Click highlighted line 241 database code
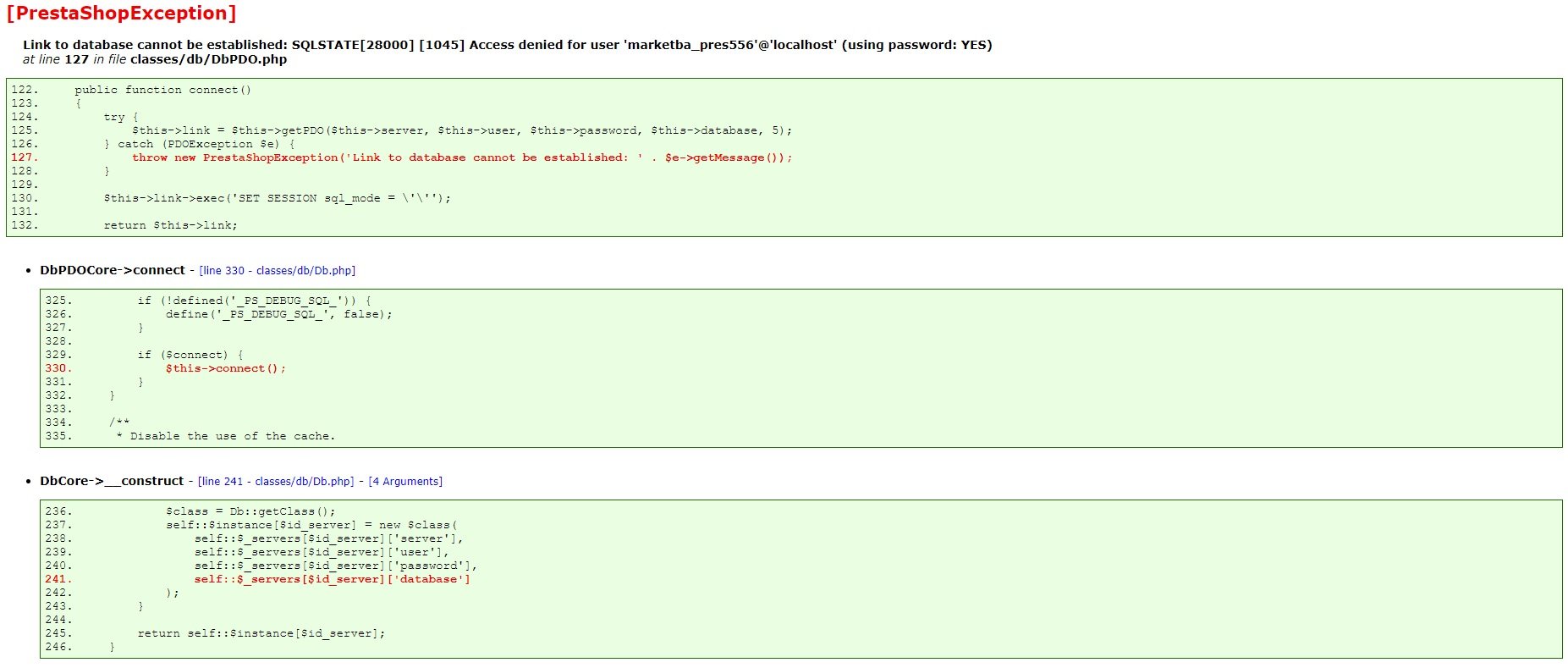1568x668 pixels. pyautogui.click(x=333, y=579)
